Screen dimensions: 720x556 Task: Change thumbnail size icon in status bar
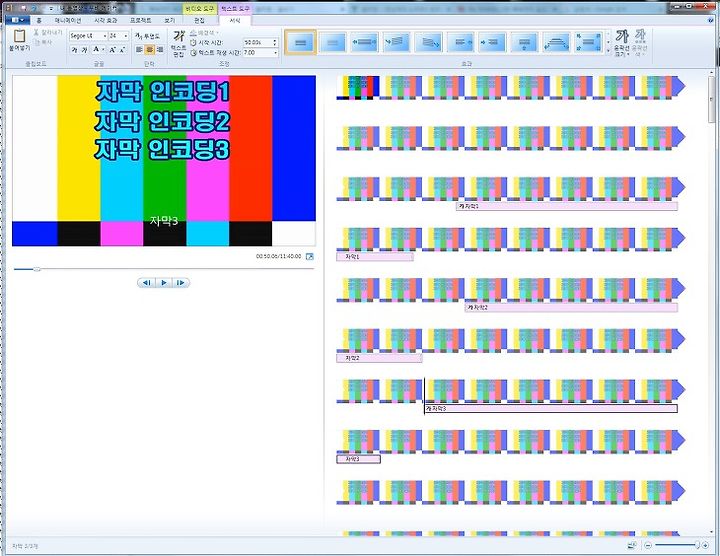[632, 545]
